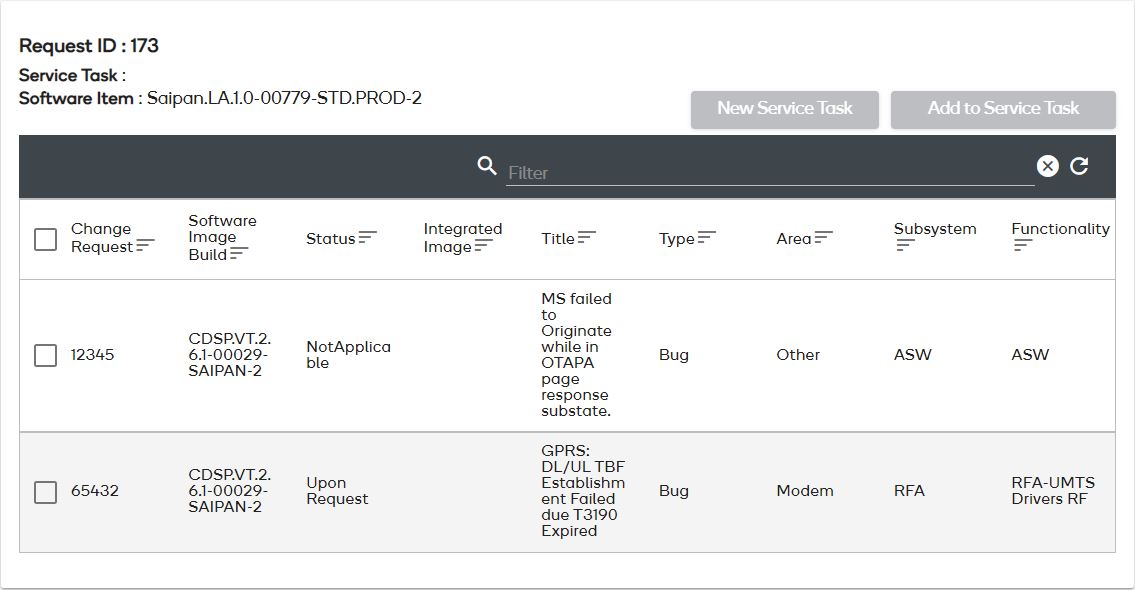1135x590 pixels.
Task: Click into the Filter text field
Action: click(x=770, y=172)
